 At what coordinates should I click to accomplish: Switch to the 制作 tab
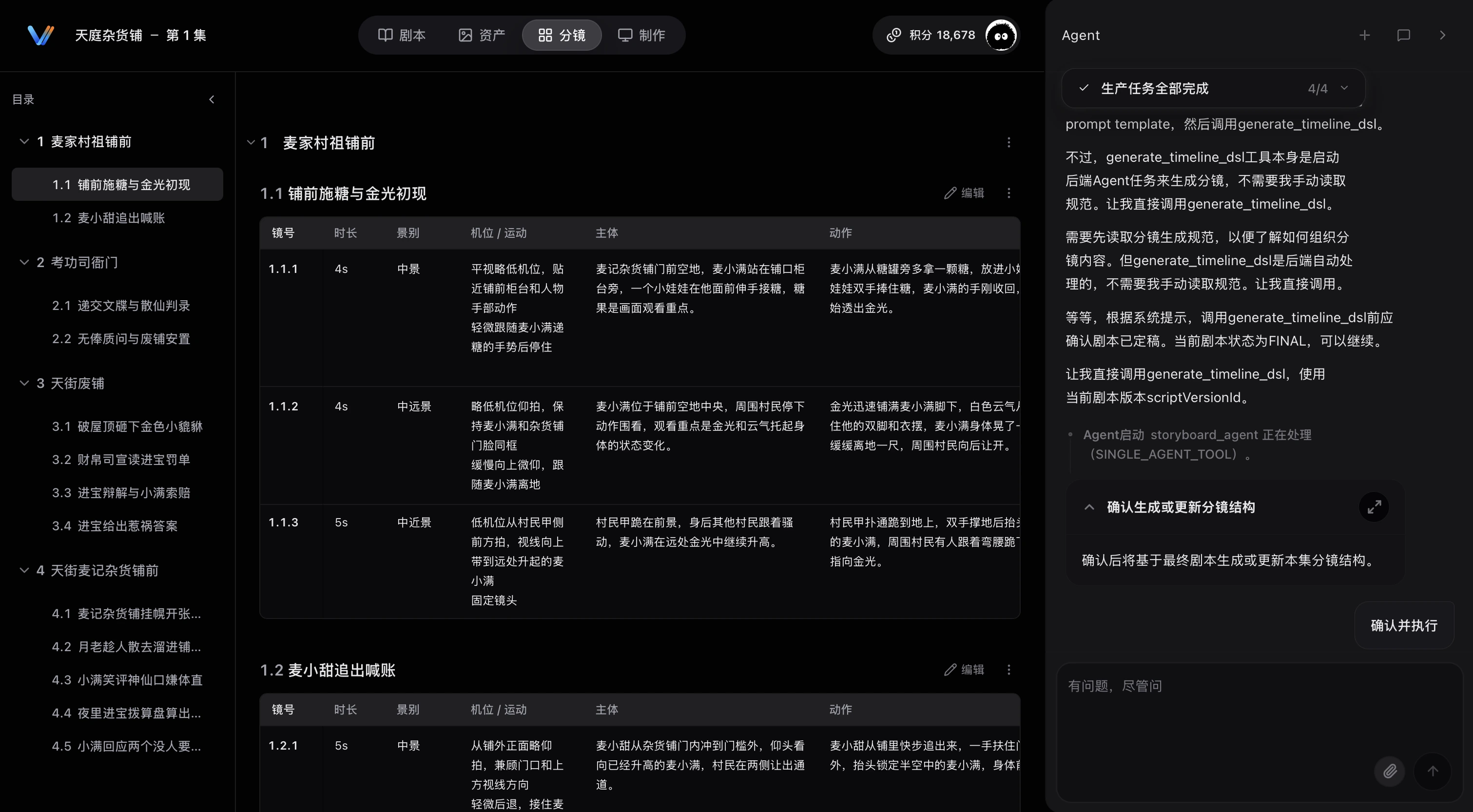[x=641, y=35]
